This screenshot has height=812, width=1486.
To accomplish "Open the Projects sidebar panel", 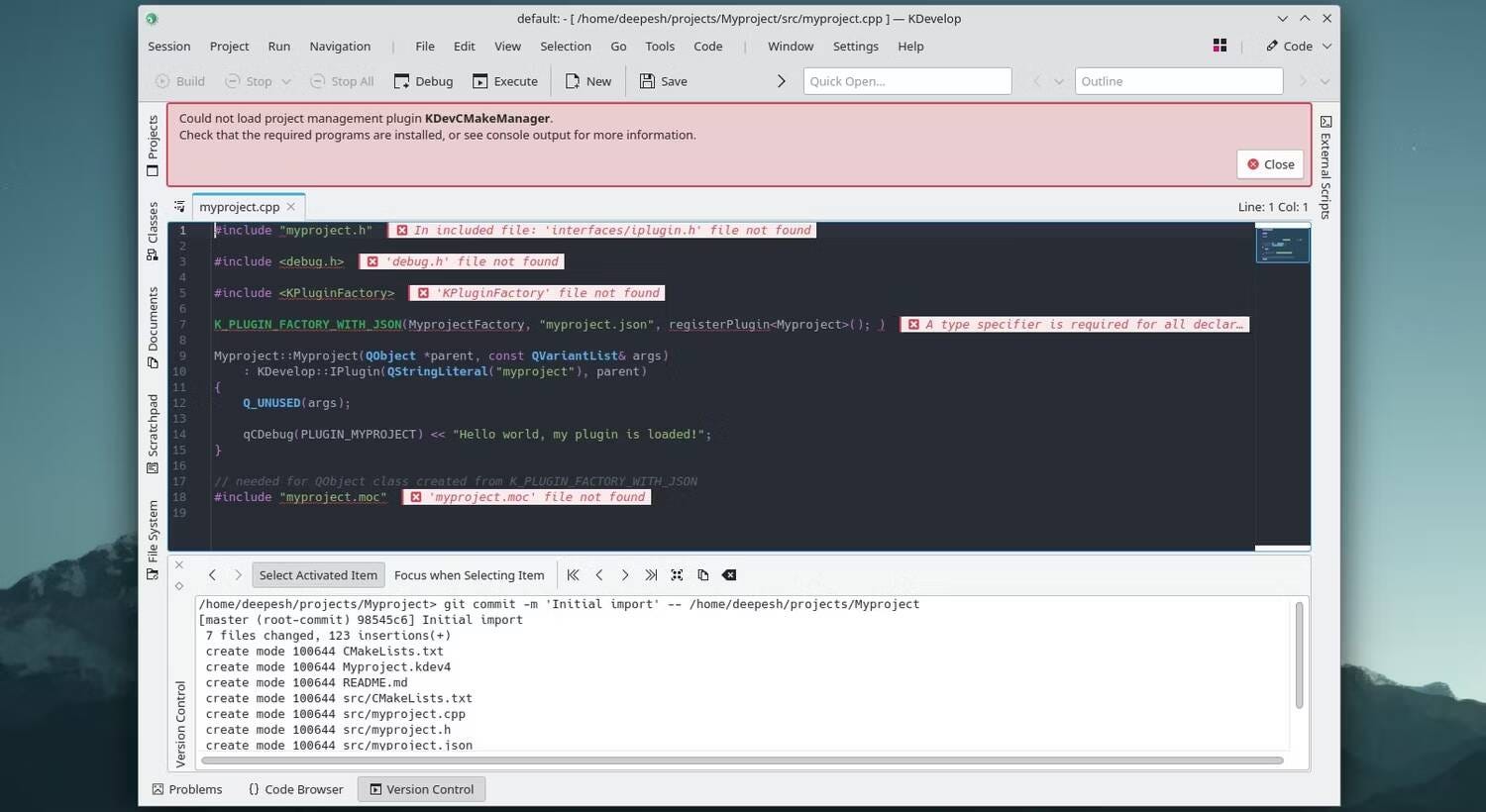I will pyautogui.click(x=153, y=139).
